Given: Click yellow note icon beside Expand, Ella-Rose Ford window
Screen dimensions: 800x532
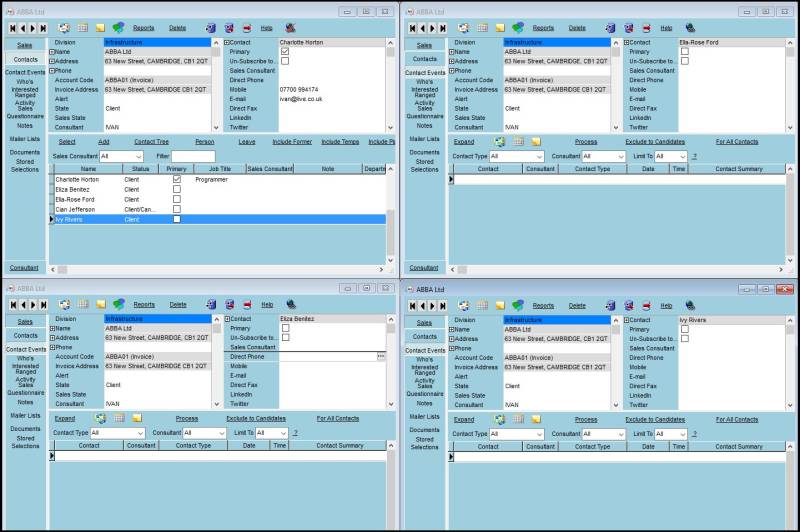Looking at the screenshot, I should [536, 141].
